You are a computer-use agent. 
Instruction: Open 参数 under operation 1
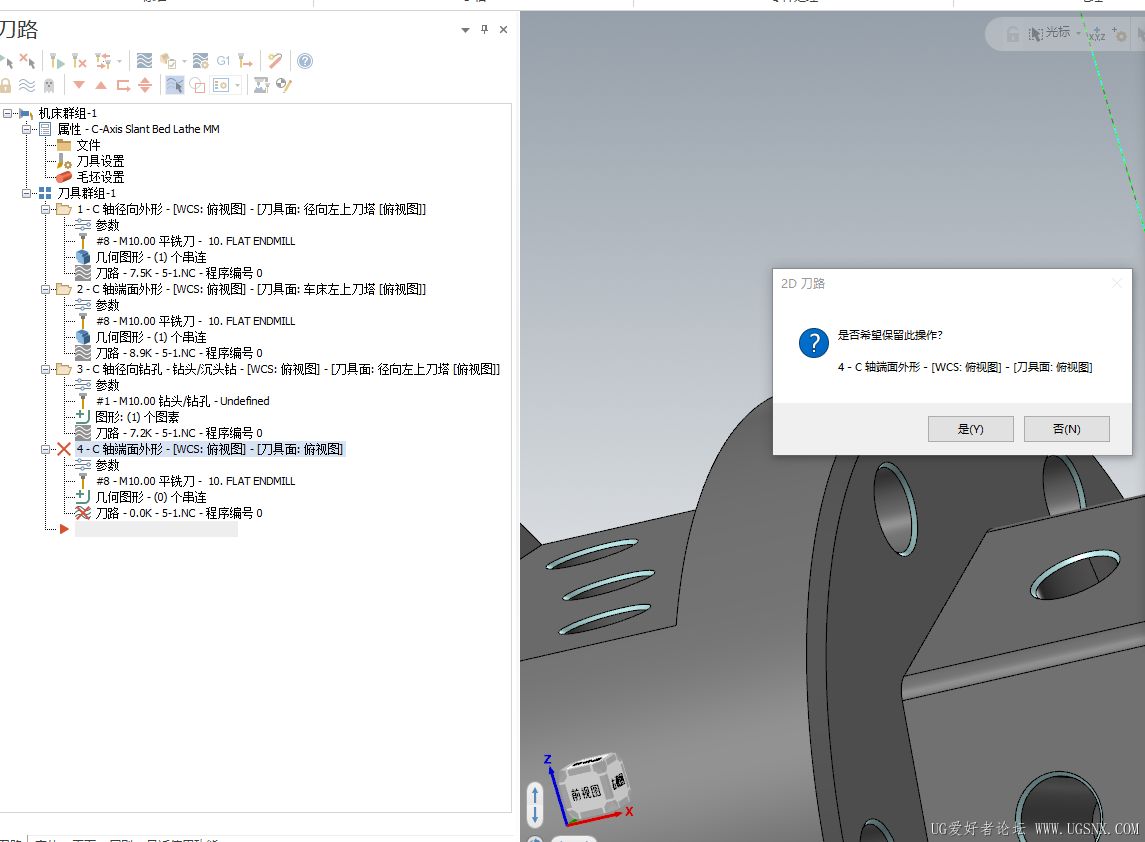(x=107, y=226)
